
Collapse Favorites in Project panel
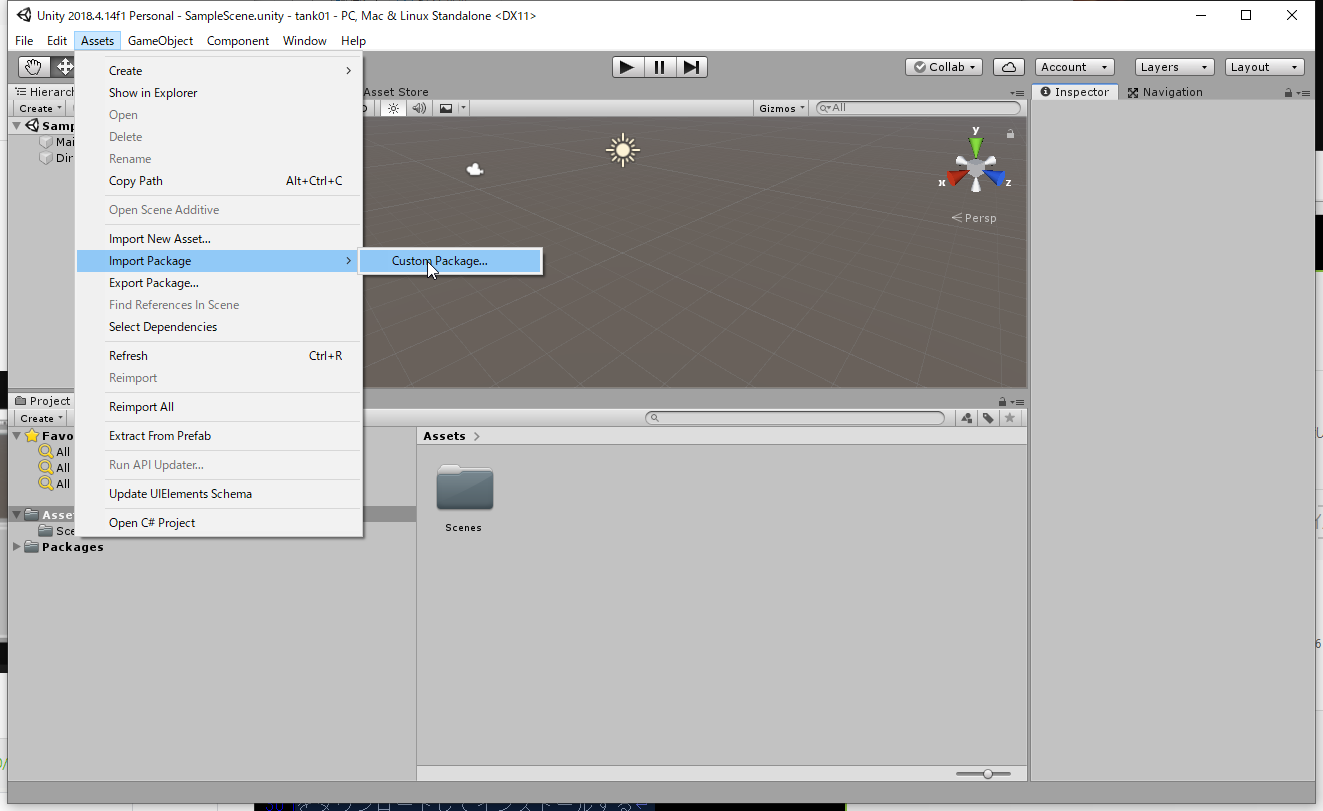click(16, 436)
